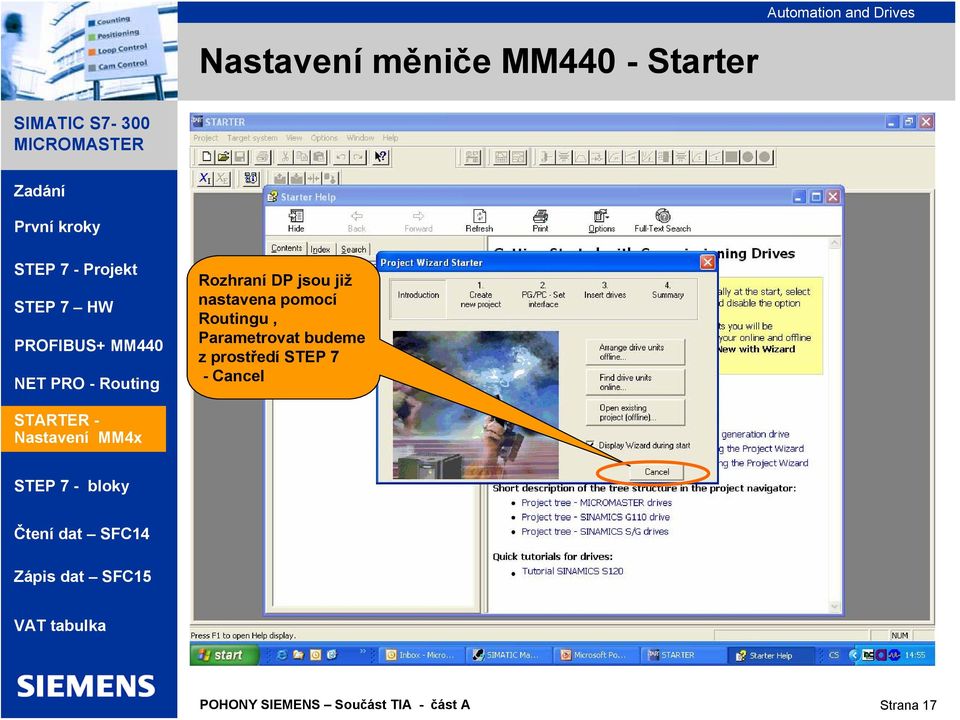Click the Print icon in STARTER toolbar
Image resolution: width=960 pixels, height=720 pixels.
[262, 157]
